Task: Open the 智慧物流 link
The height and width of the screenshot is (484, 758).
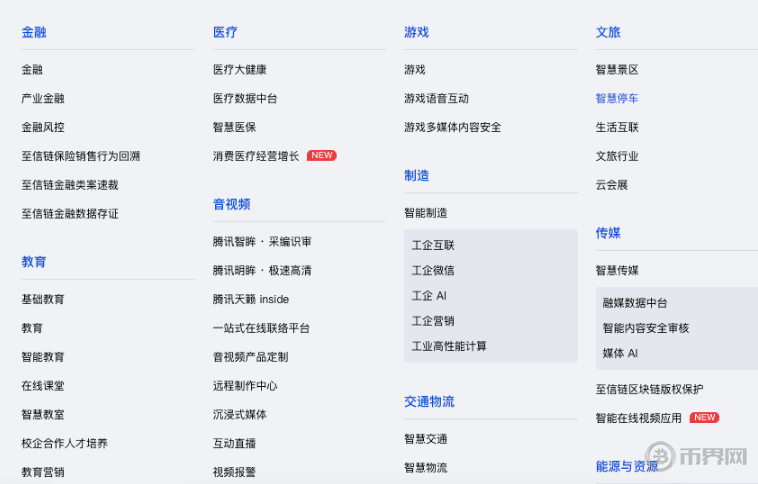Action: coord(426,468)
